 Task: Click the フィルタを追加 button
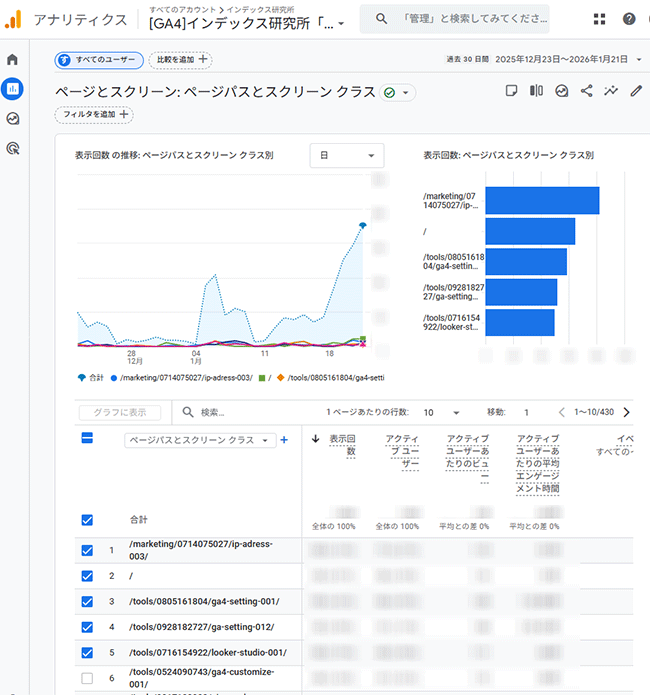click(x=95, y=115)
